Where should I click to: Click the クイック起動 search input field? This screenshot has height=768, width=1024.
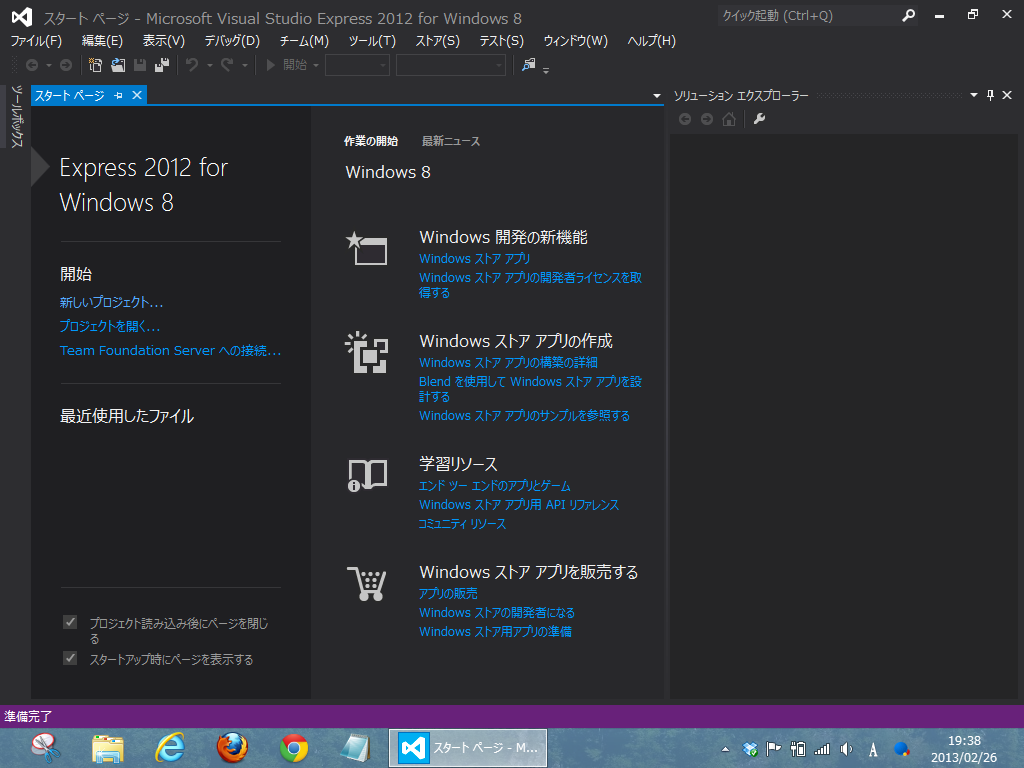[x=808, y=16]
